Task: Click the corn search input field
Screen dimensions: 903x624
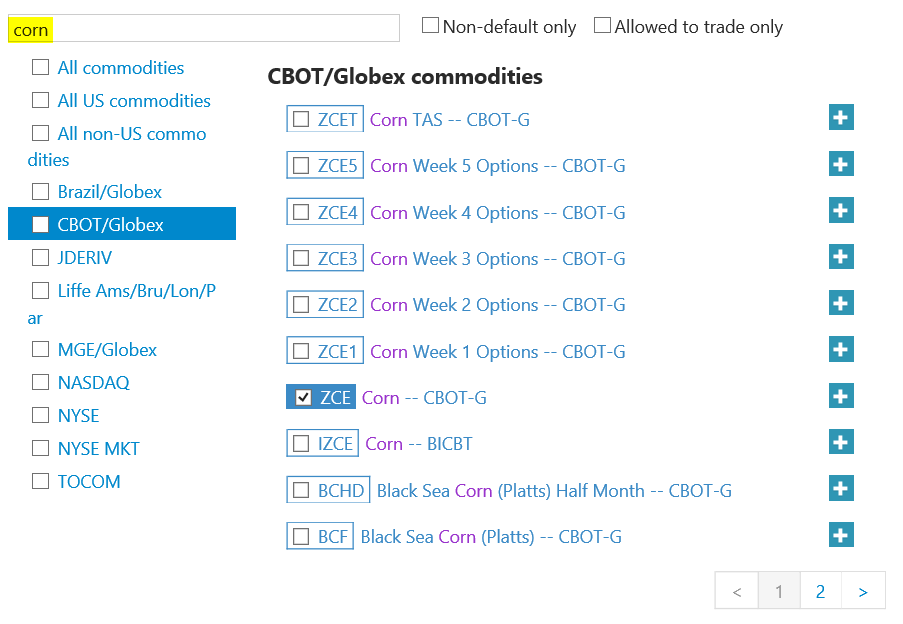Action: pos(204,29)
